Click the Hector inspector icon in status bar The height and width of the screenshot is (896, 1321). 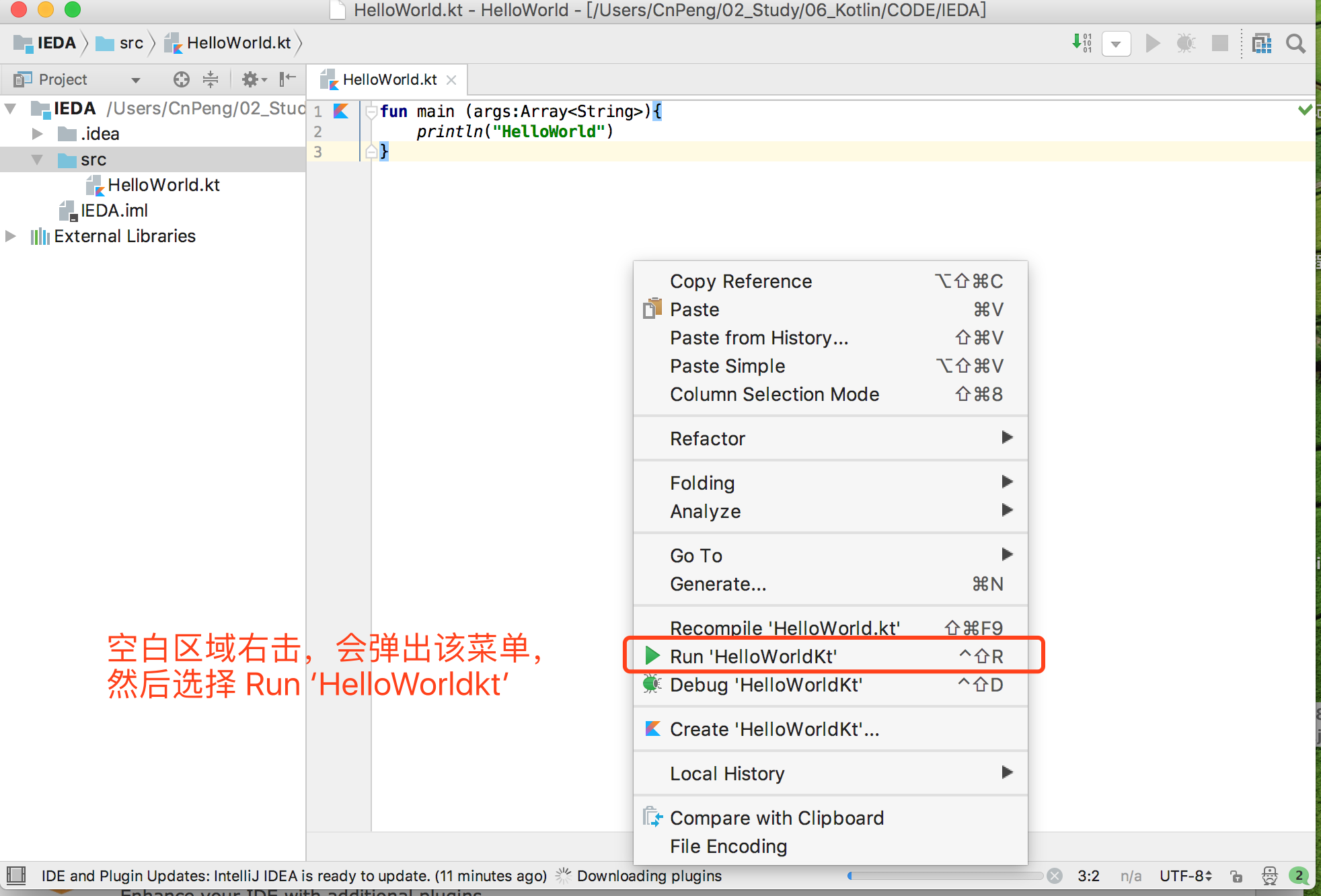[1269, 876]
